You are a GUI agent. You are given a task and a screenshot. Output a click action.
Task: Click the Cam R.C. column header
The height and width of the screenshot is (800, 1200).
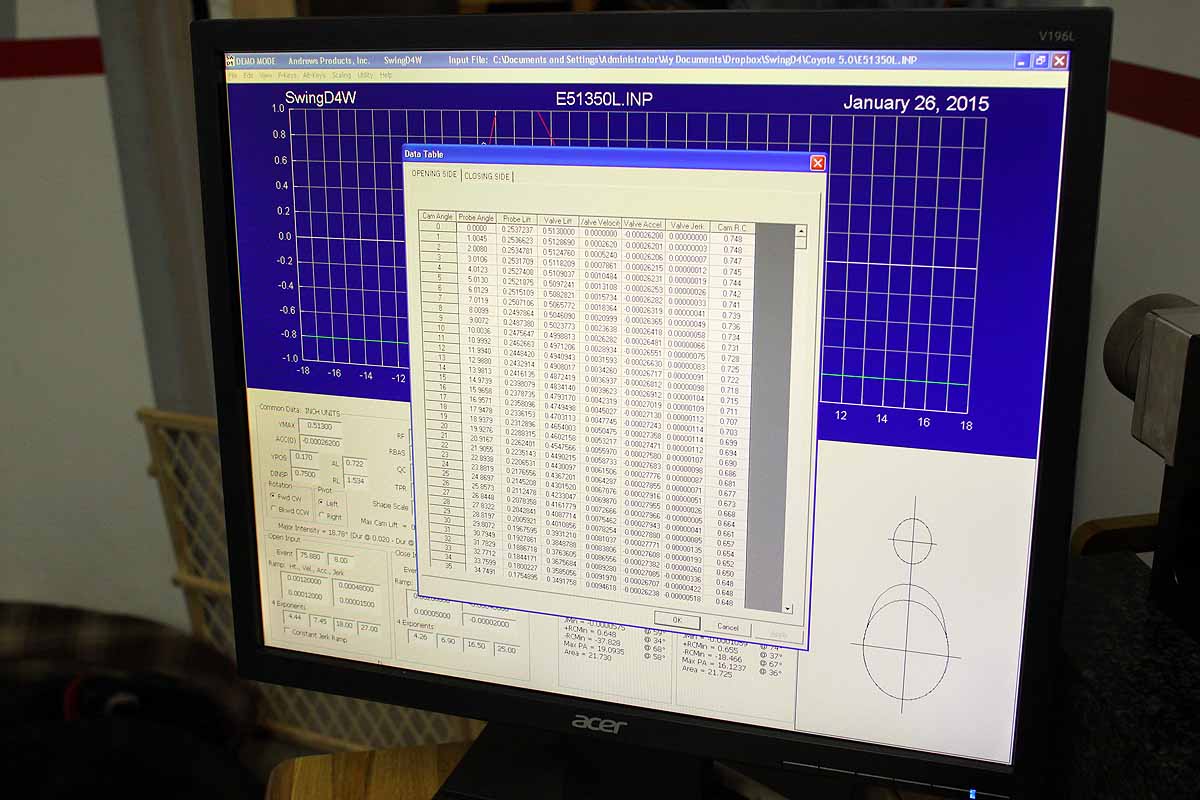pos(732,227)
